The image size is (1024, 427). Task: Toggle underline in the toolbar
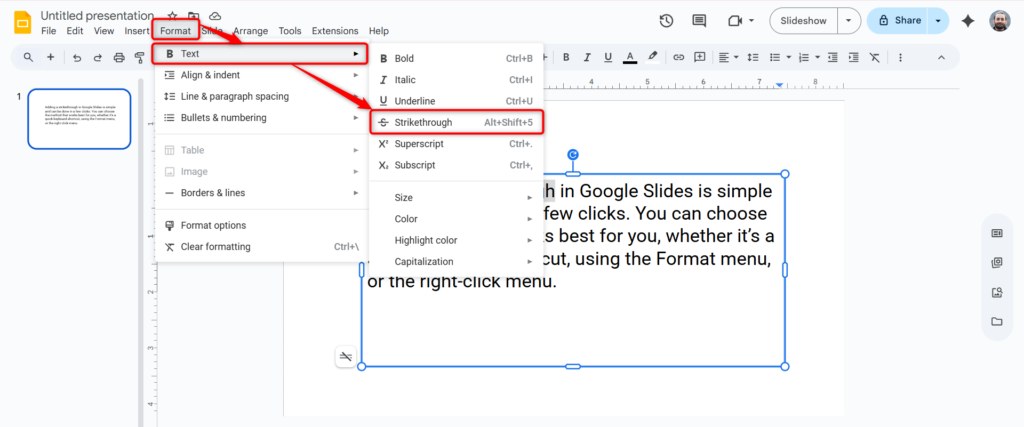click(608, 57)
